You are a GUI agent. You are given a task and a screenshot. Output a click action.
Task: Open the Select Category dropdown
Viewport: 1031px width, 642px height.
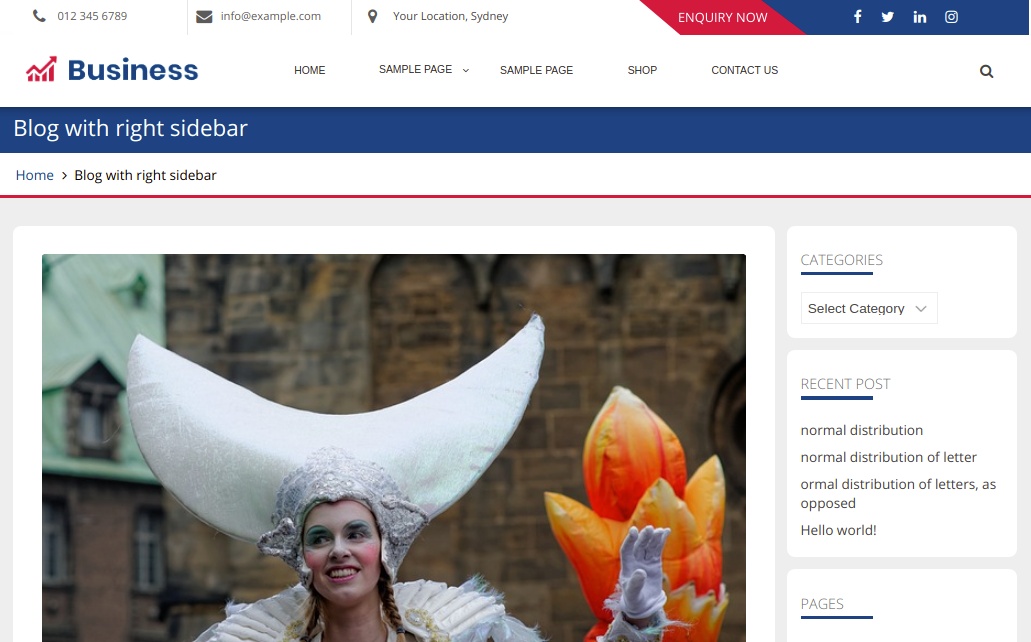pos(869,308)
